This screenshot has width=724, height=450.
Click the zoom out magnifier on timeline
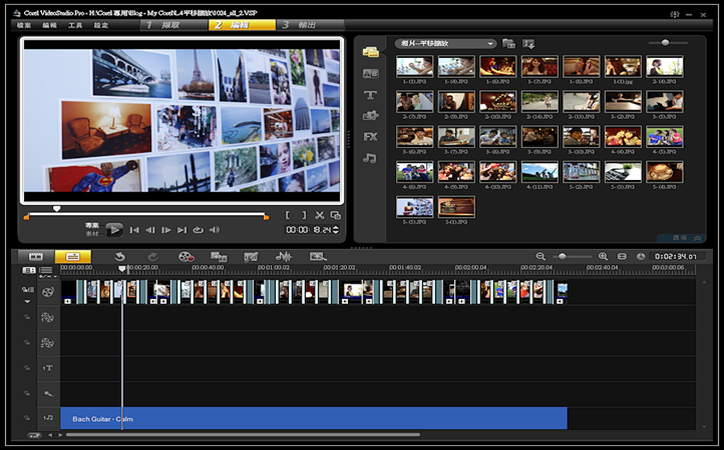coord(541,256)
